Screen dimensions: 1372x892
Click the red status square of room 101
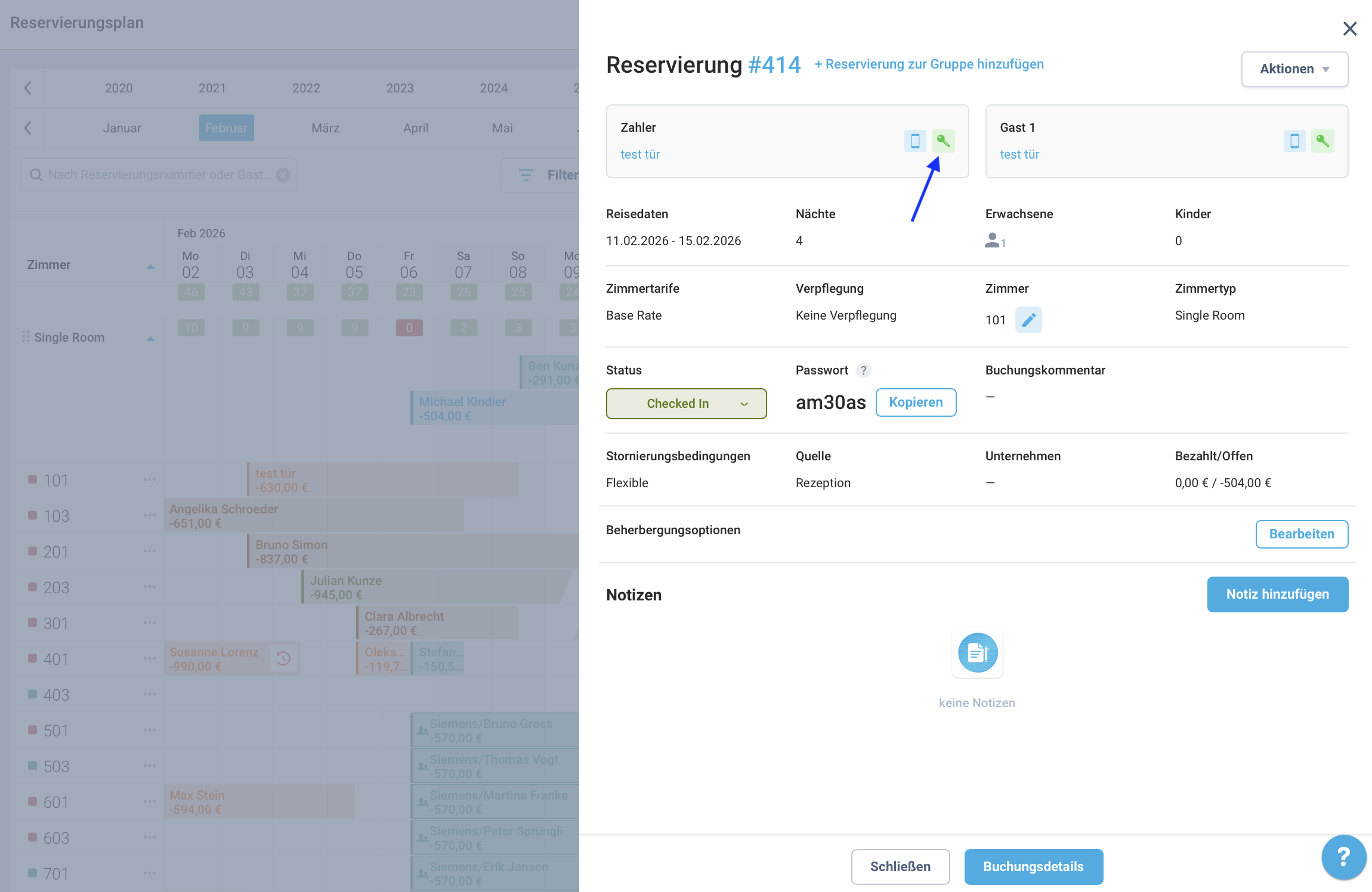[33, 479]
